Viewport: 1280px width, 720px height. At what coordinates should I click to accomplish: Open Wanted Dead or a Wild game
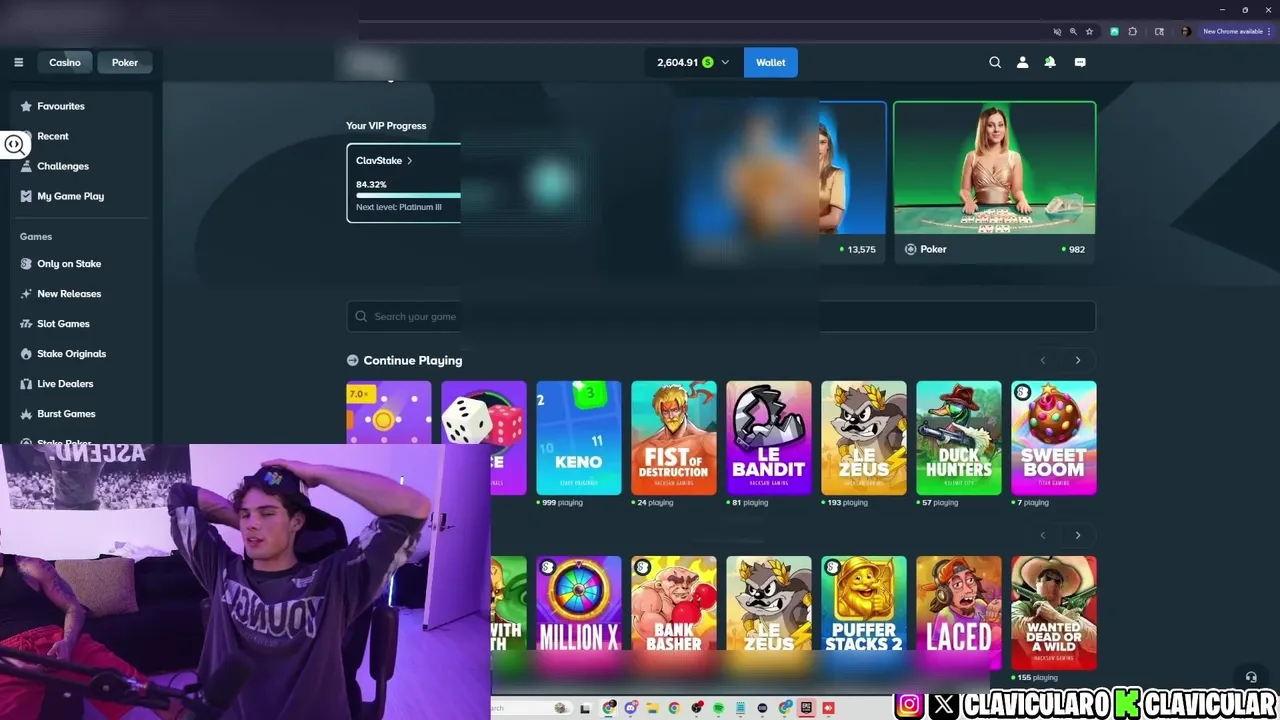pyautogui.click(x=1054, y=613)
